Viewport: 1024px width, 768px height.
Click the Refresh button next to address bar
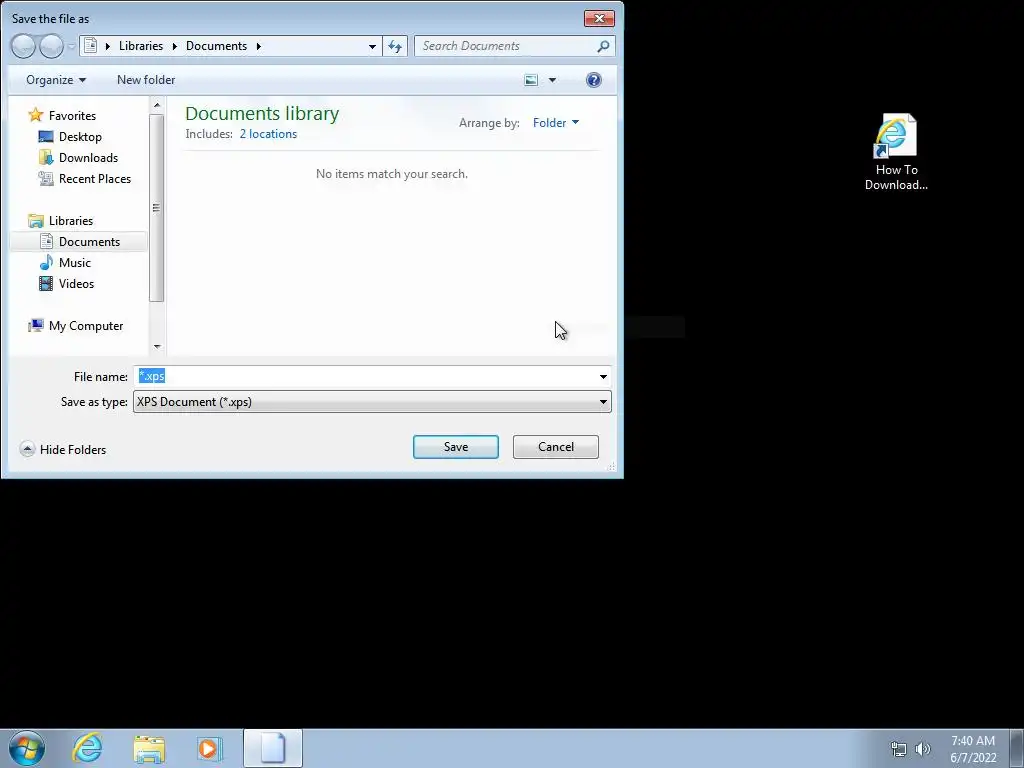(395, 46)
